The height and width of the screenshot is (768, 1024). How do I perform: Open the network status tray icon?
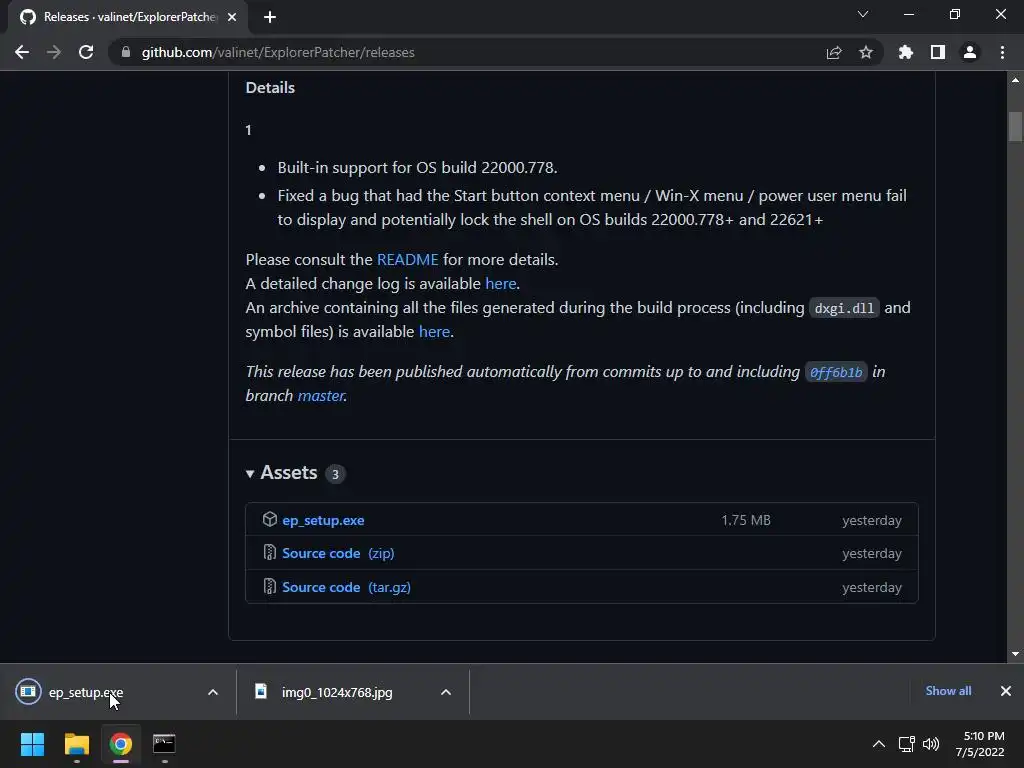click(x=906, y=744)
